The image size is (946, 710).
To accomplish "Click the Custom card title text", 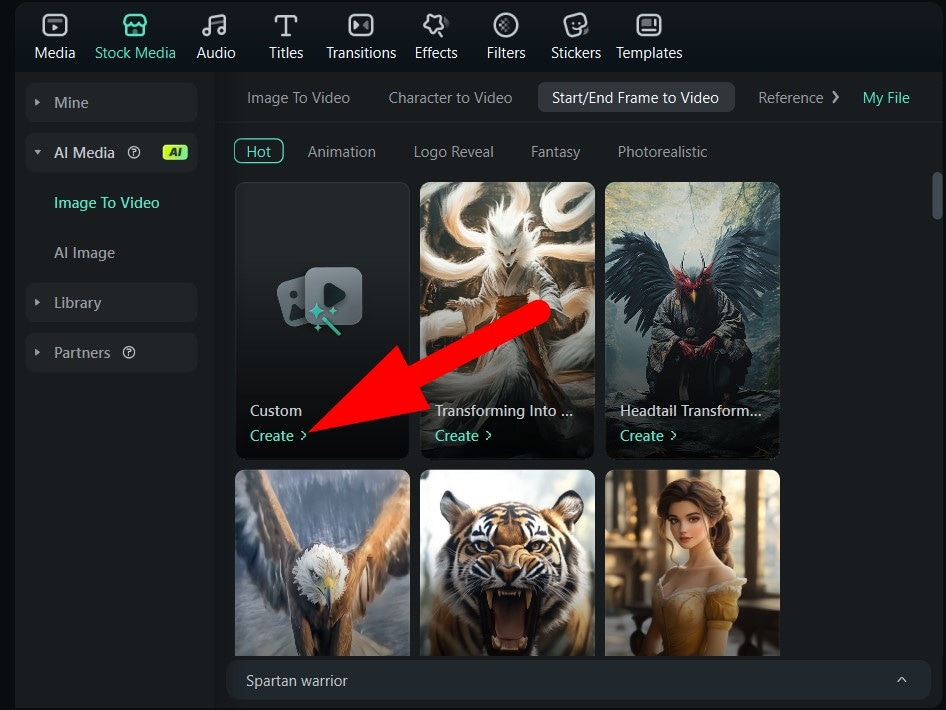I will point(276,411).
